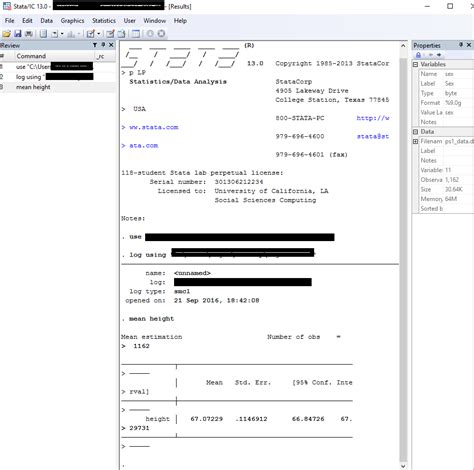Click the previous variable arrow in Properties
The image size is (474, 470).
[x=431, y=55]
